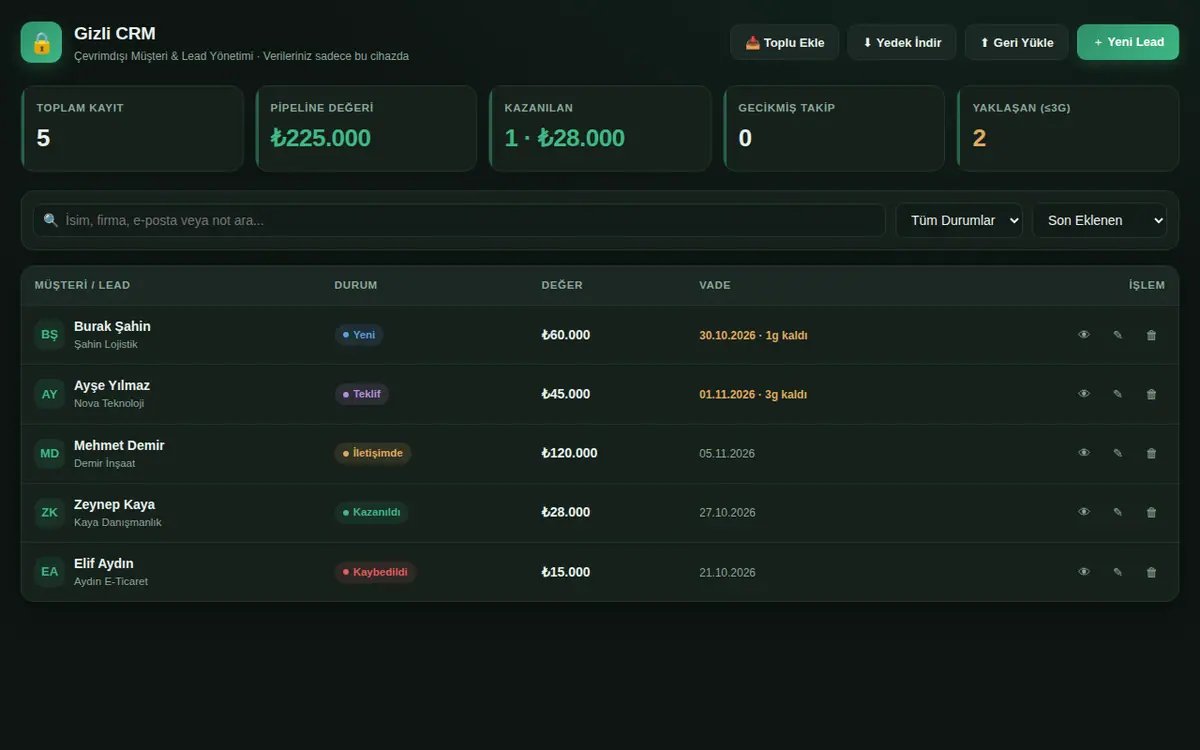This screenshot has height=750, width=1200.
Task: Focus the search field for leads
Action: coord(459,220)
